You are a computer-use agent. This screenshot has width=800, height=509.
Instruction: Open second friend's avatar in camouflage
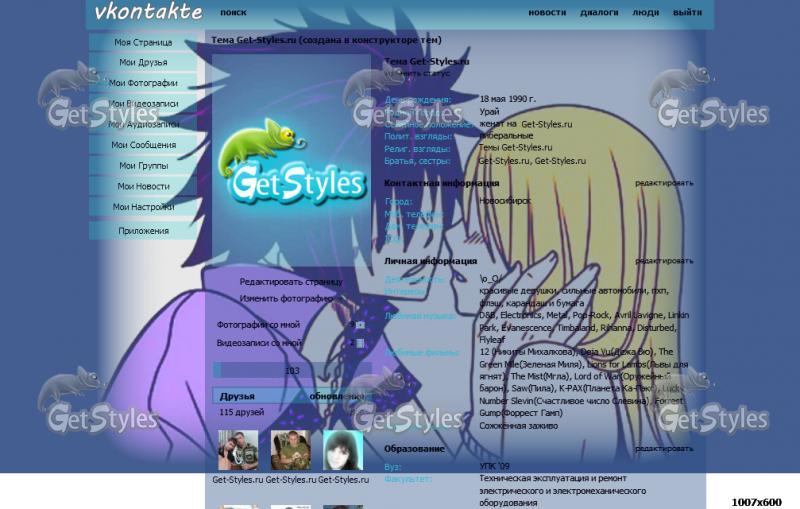pos(291,450)
